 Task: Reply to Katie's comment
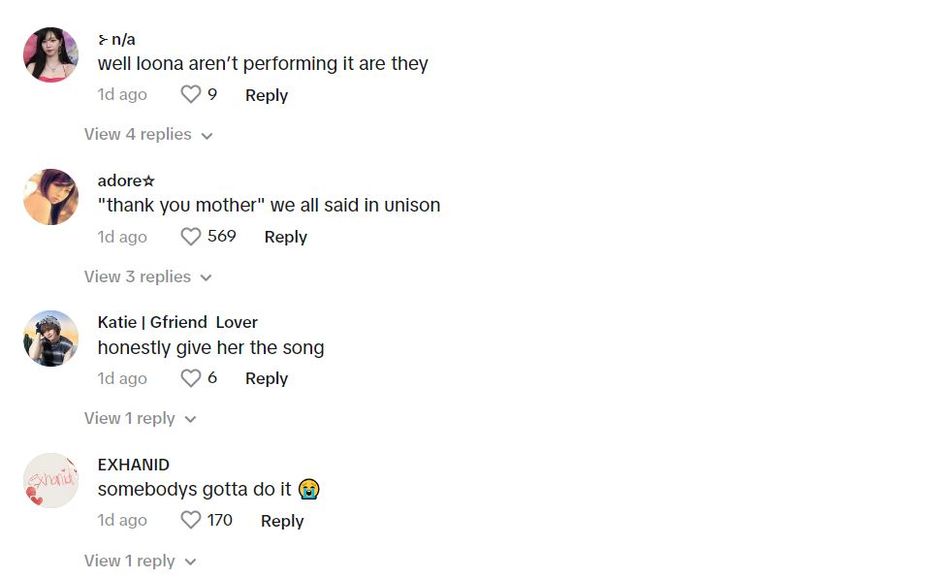coord(266,378)
